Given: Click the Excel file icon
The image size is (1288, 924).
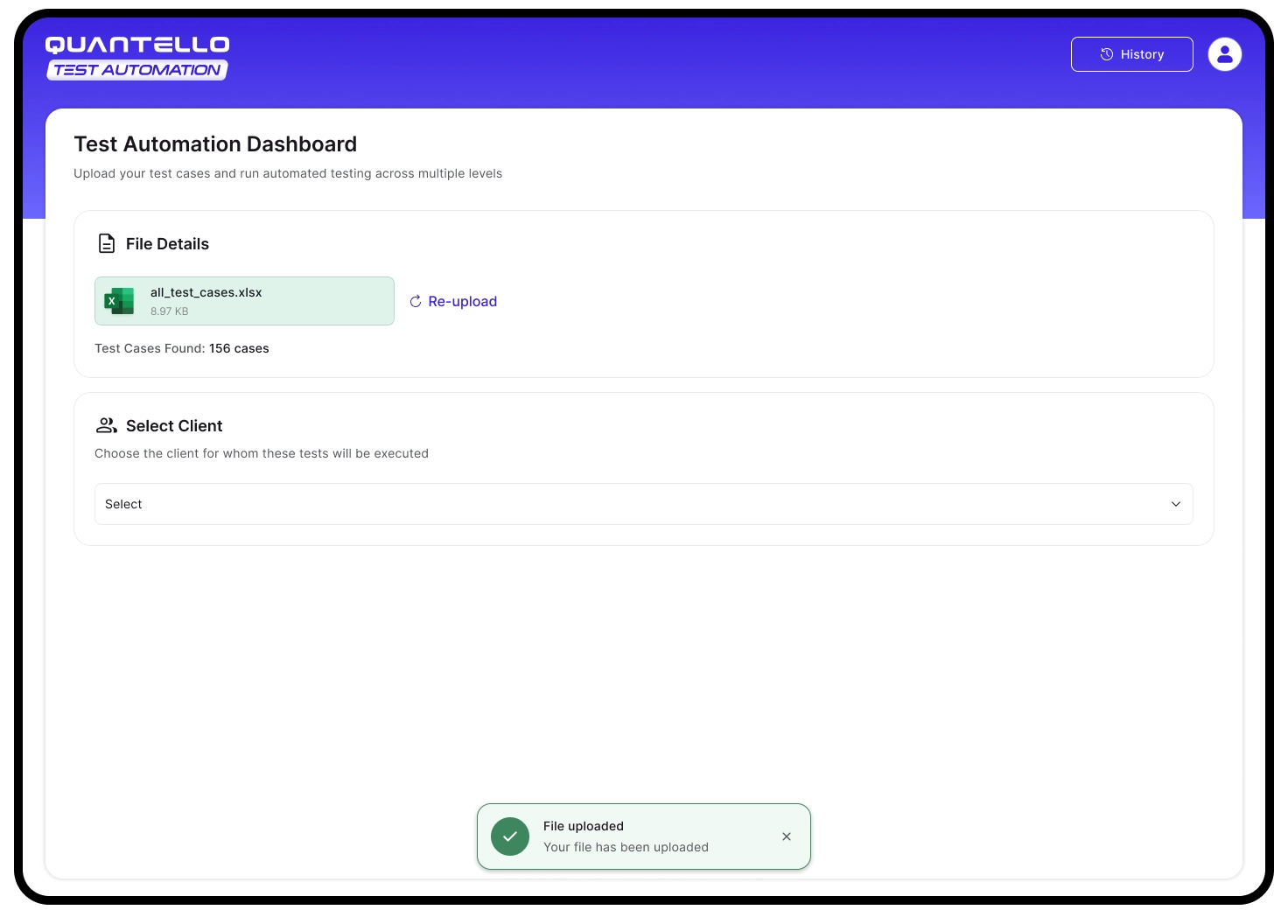Looking at the screenshot, I should click(x=119, y=301).
